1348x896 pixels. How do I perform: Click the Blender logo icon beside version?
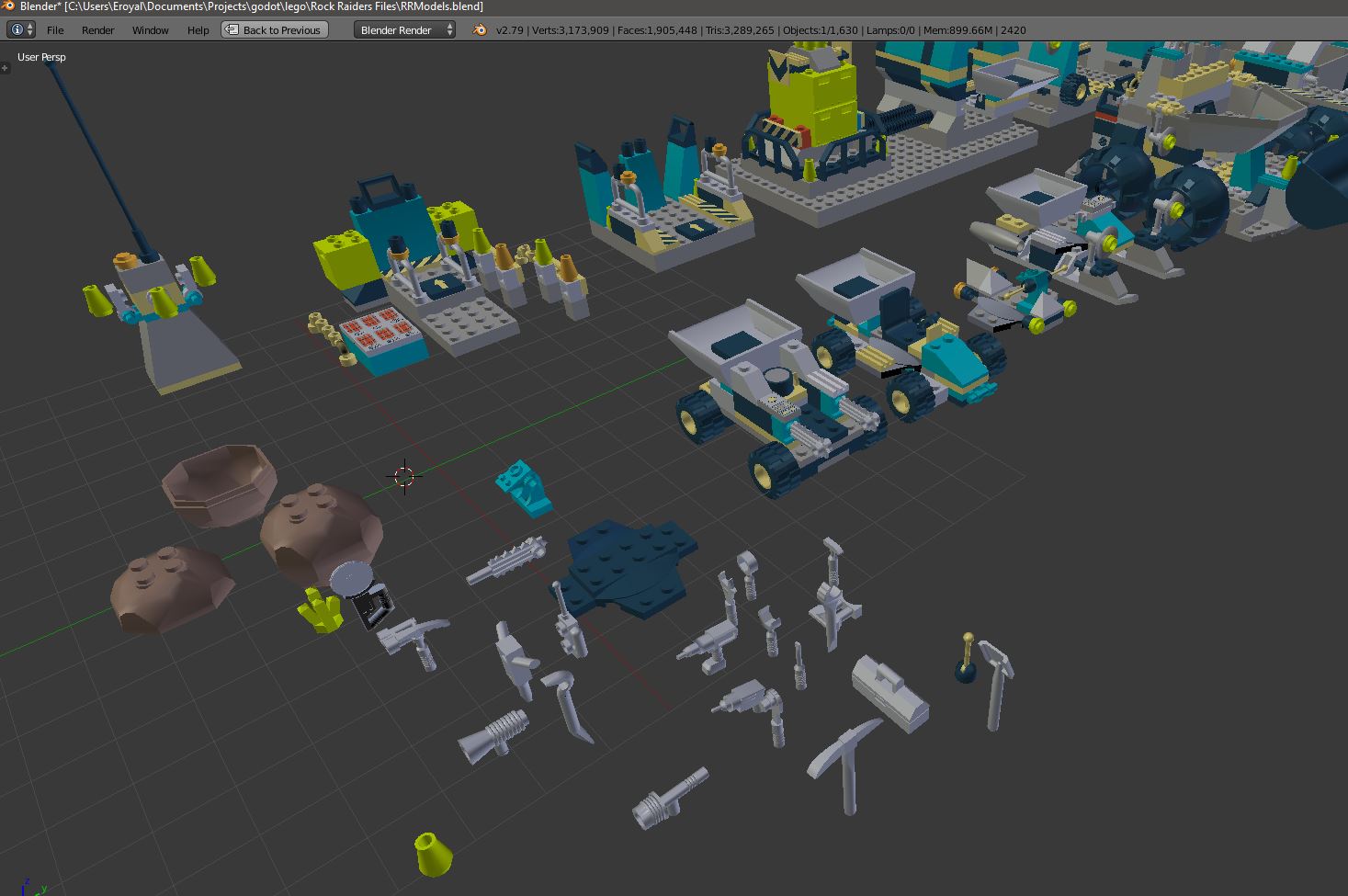[480, 30]
